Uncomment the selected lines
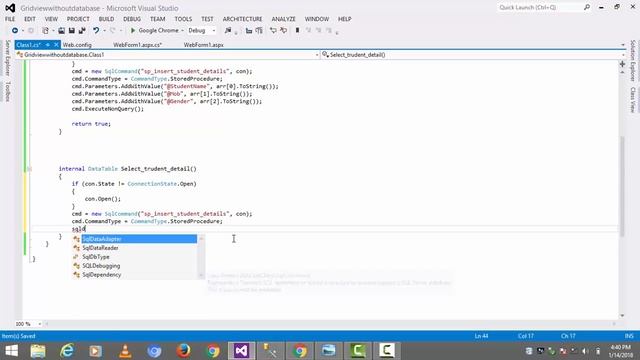This screenshot has height=360, width=640. [x=283, y=31]
